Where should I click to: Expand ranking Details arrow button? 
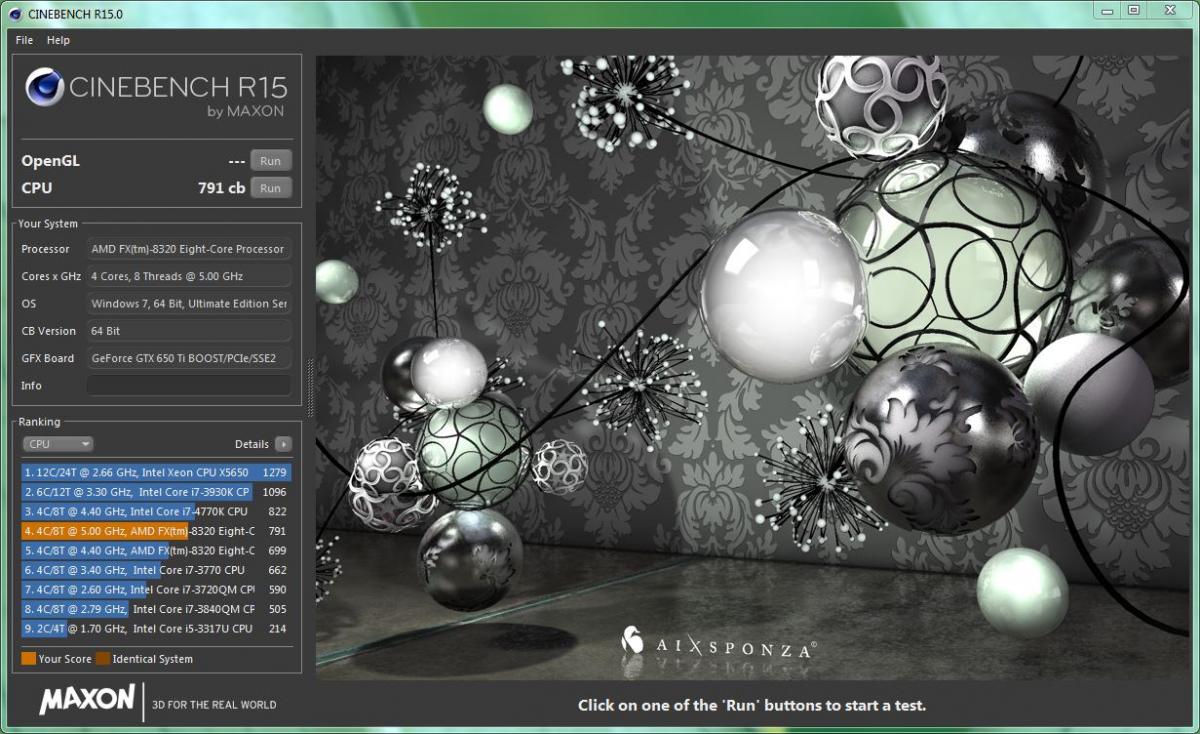(283, 444)
